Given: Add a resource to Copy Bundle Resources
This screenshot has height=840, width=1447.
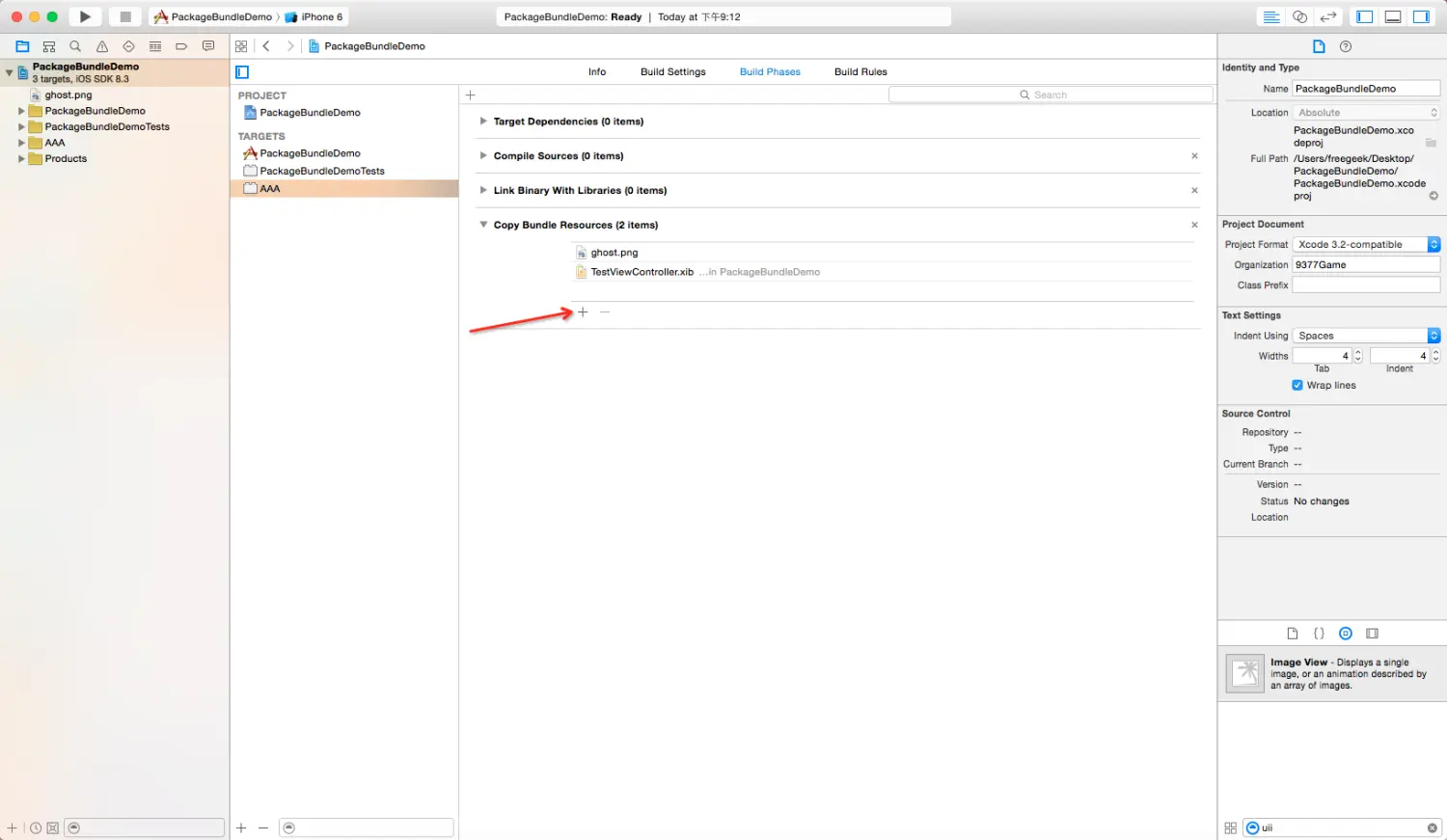Looking at the screenshot, I should [x=583, y=312].
